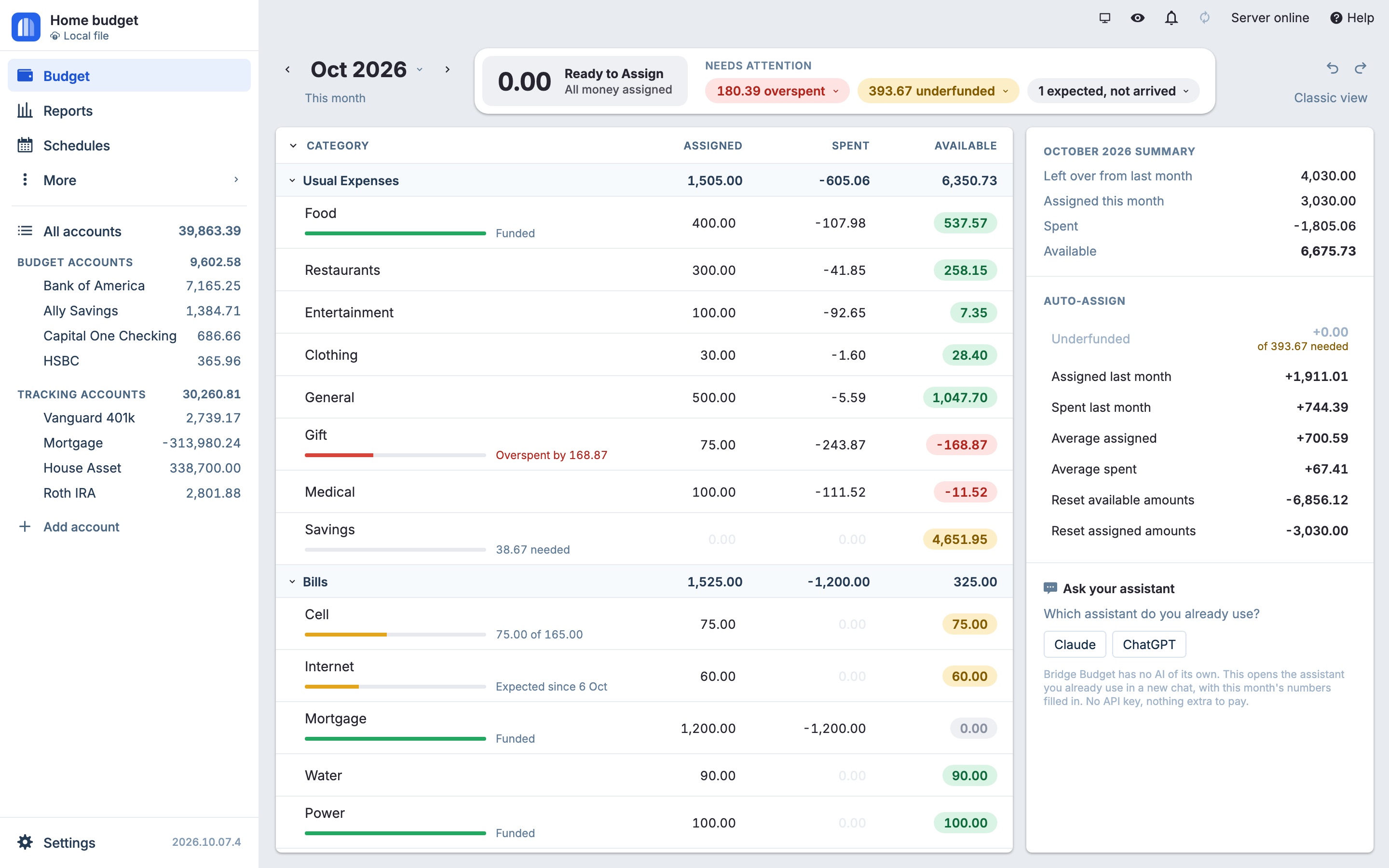The width and height of the screenshot is (1389, 868).
Task: Go to previous month arrow
Action: pyautogui.click(x=287, y=69)
